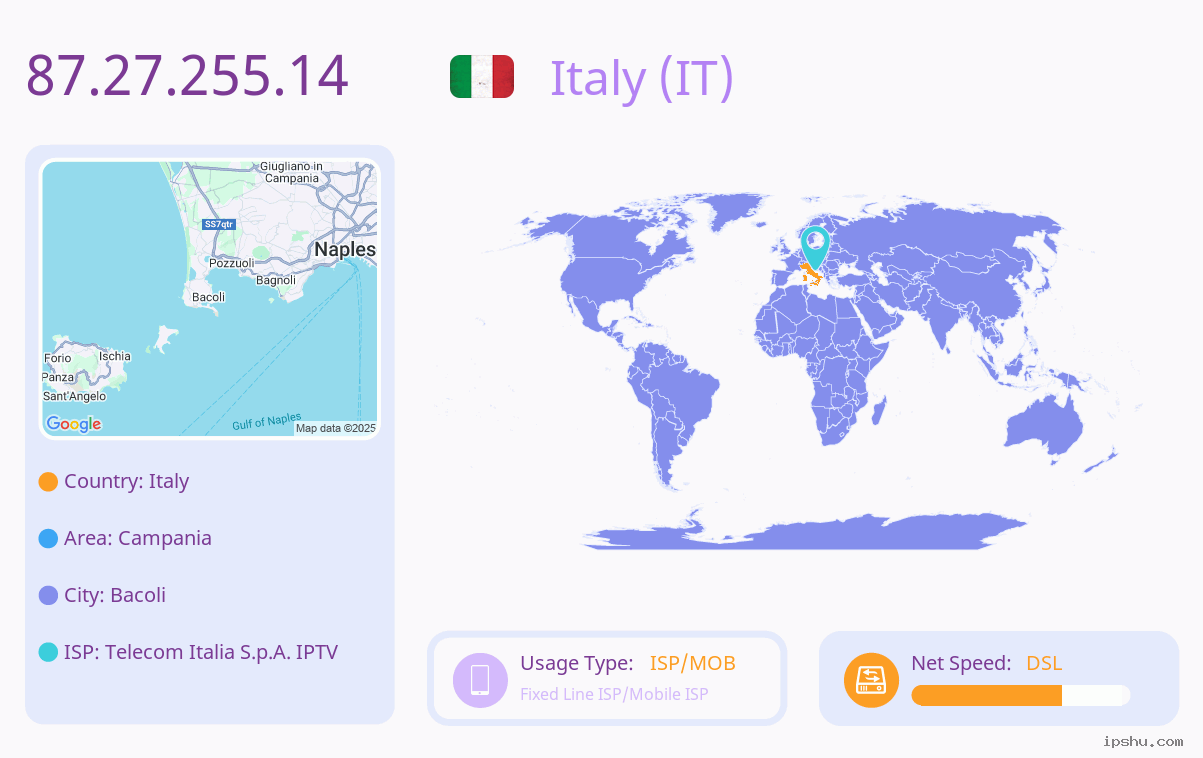Click the orange Net Speed DSL progress bar
The image size is (1203, 758).
pyautogui.click(x=1020, y=696)
